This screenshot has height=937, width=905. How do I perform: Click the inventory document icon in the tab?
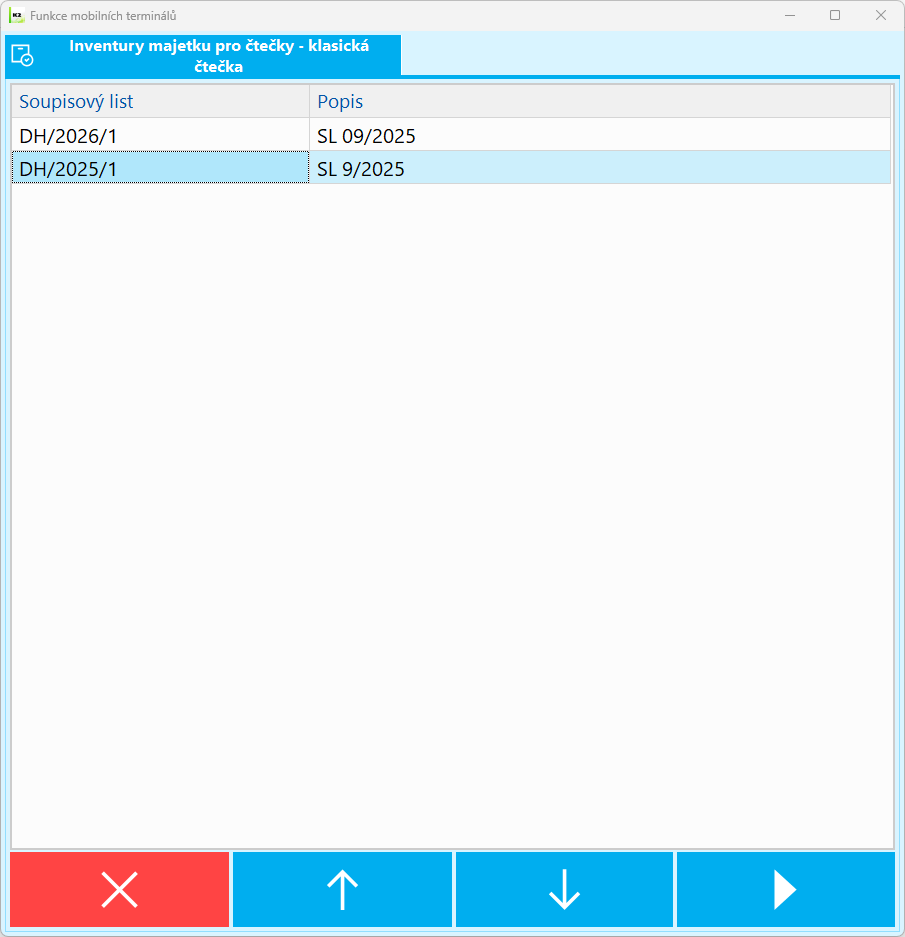coord(23,55)
